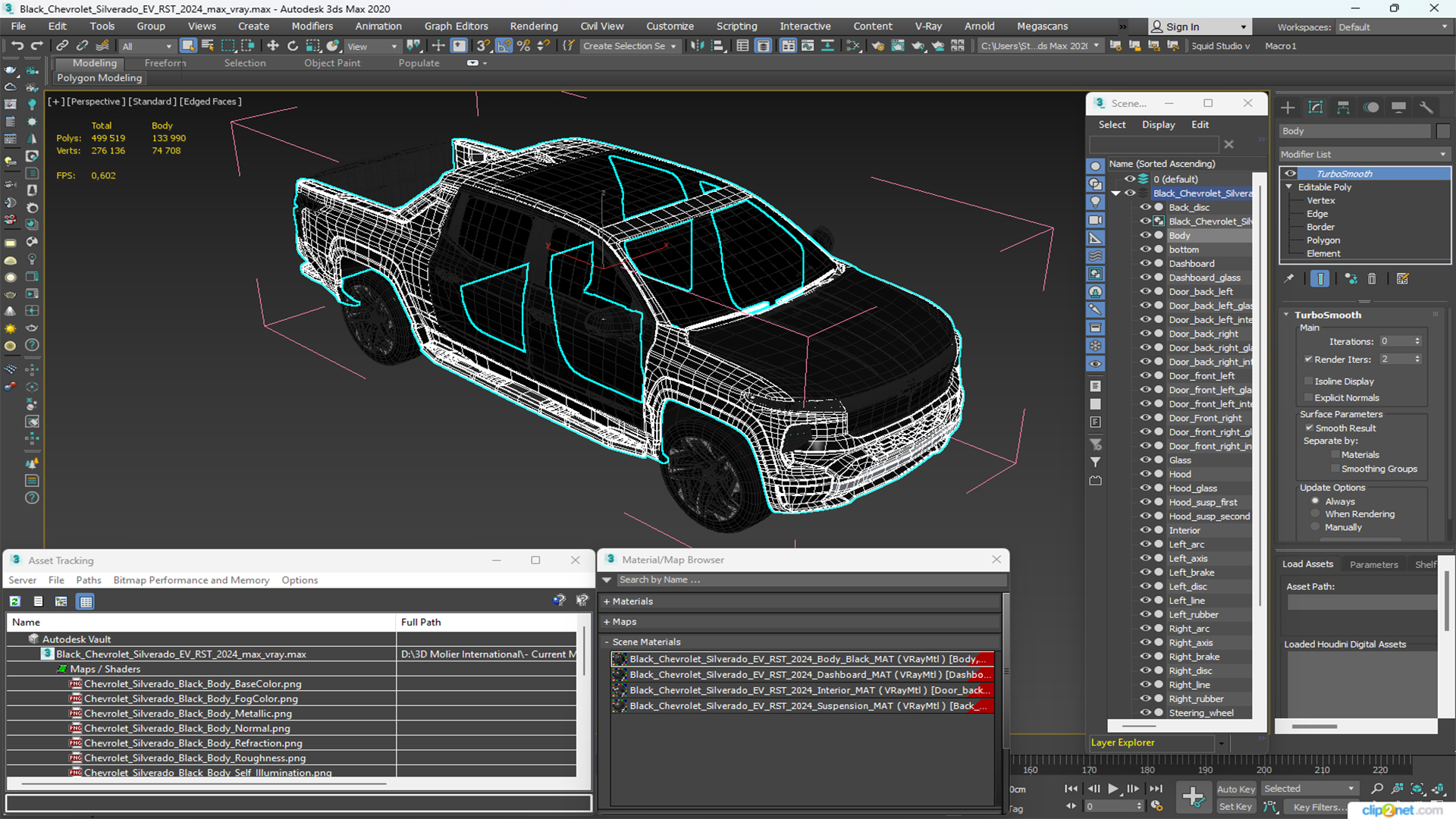
Task: Toggle Show End Result button in stack
Action: pyautogui.click(x=1320, y=278)
